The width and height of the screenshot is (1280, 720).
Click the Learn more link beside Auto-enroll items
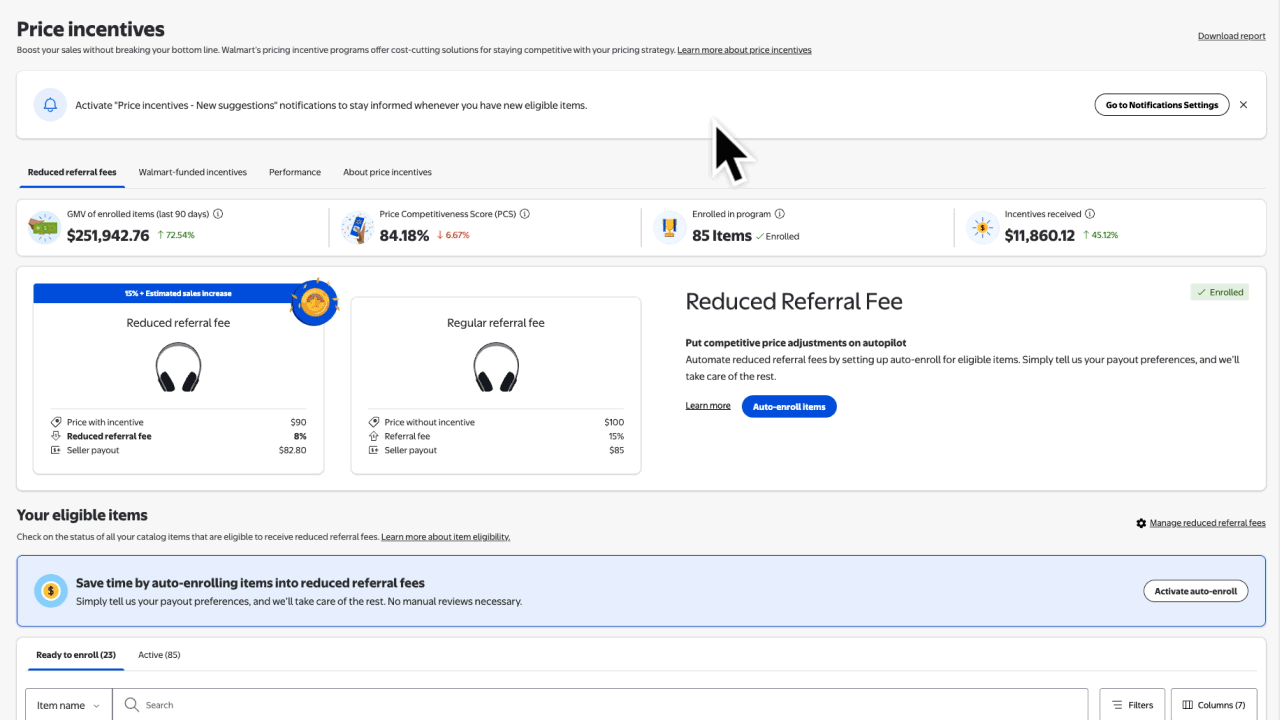pyautogui.click(x=708, y=406)
